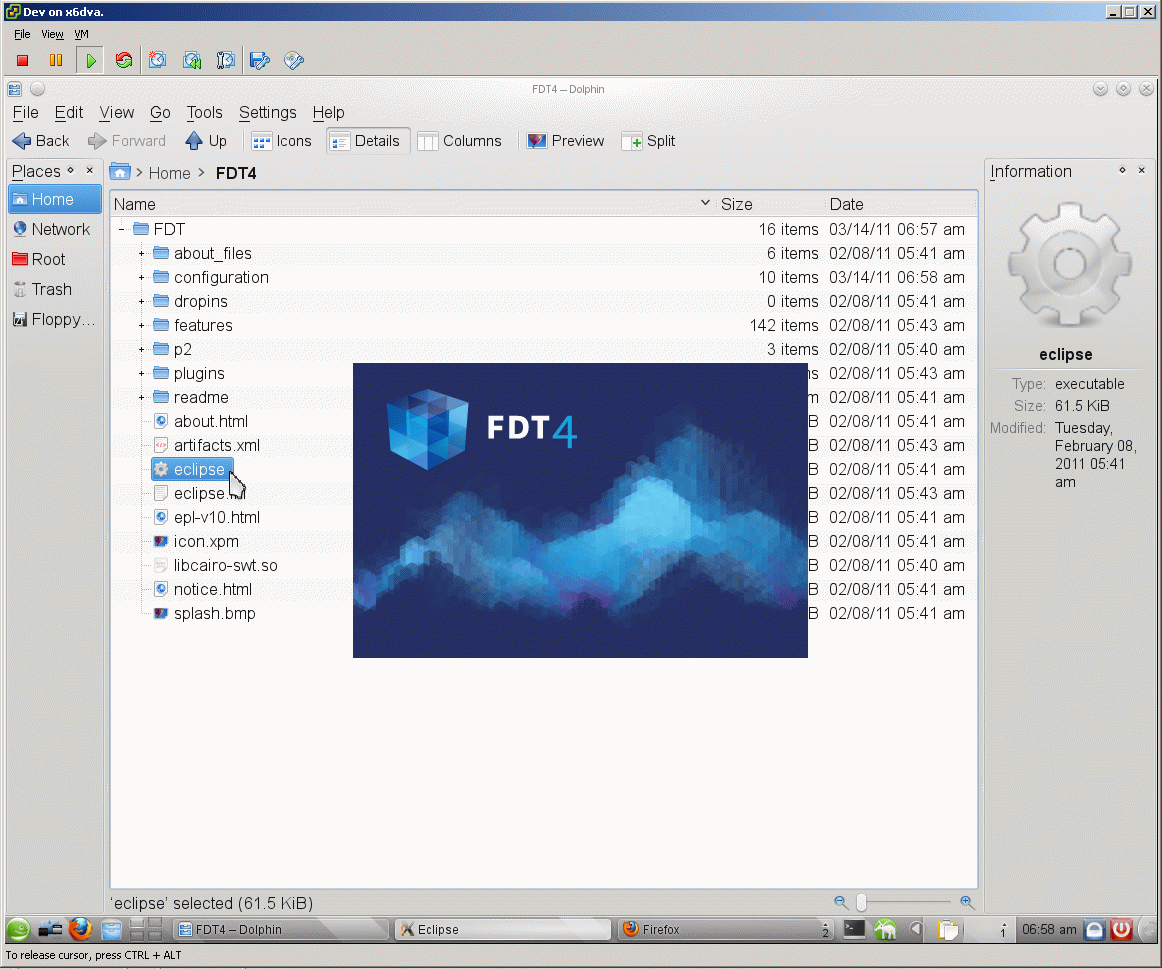Open the VM menu in the VMware console
Screen dimensions: 1162x969
(x=82, y=34)
